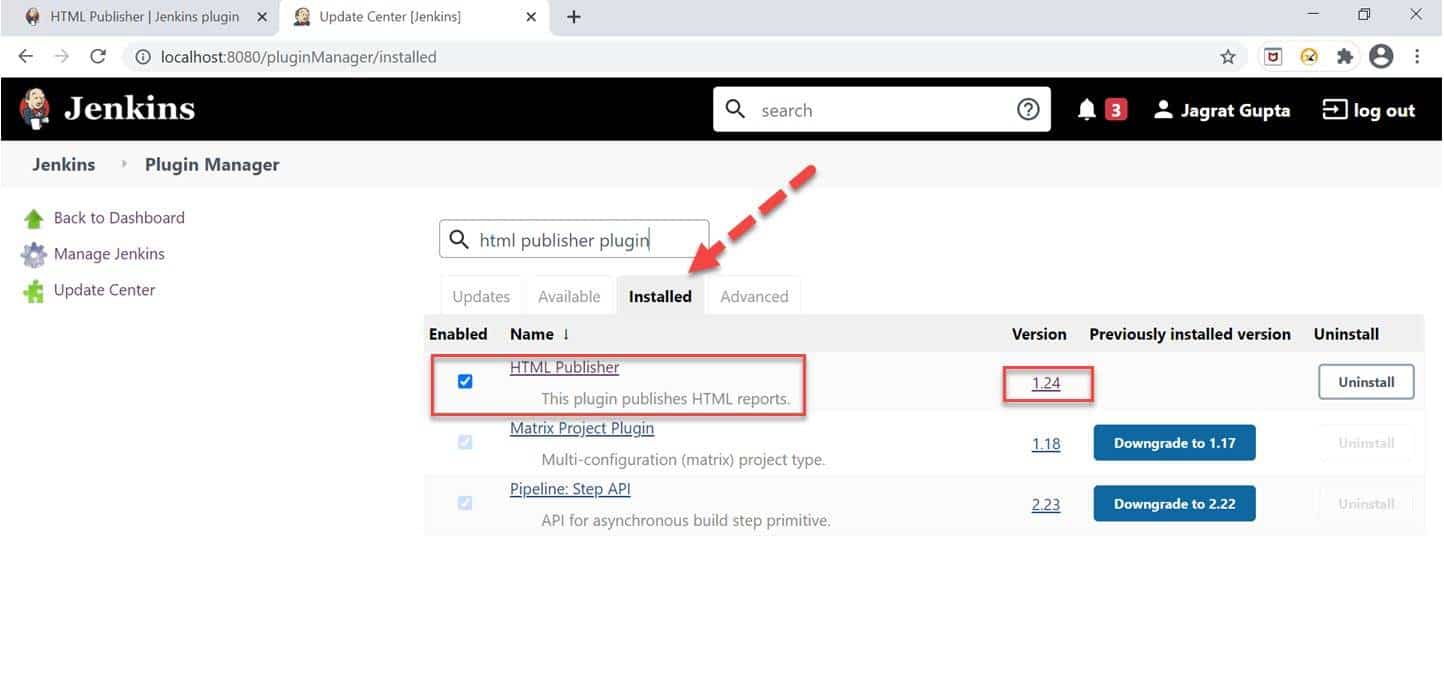This screenshot has width=1444, height=674.
Task: Toggle the Pipeline: Step API enabled checkbox
Action: [465, 503]
